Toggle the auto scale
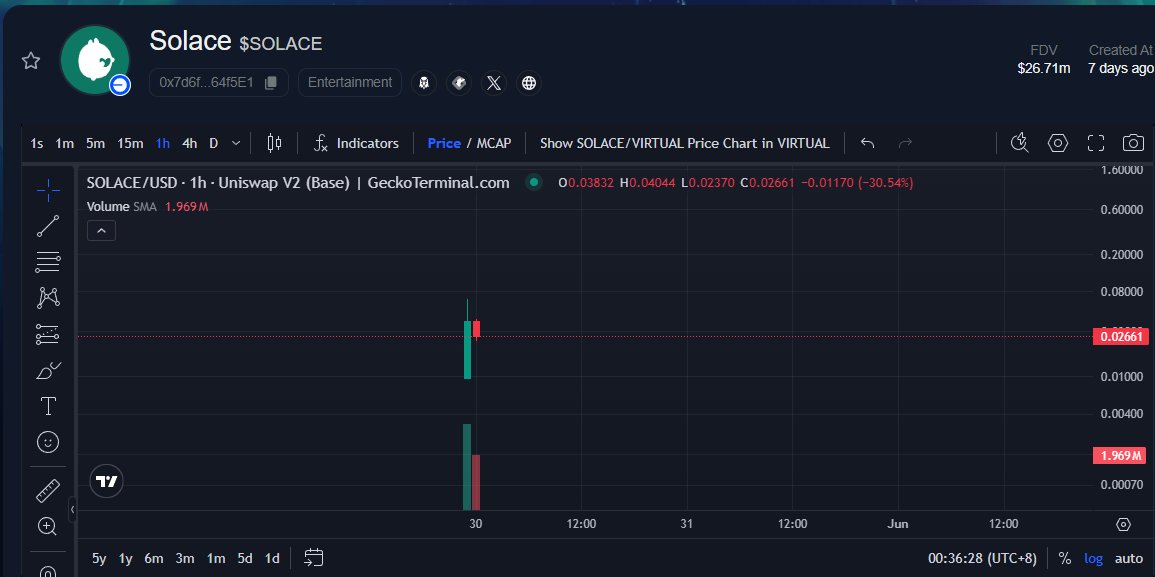Screen dimensions: 1155x577 click(x=1128, y=559)
